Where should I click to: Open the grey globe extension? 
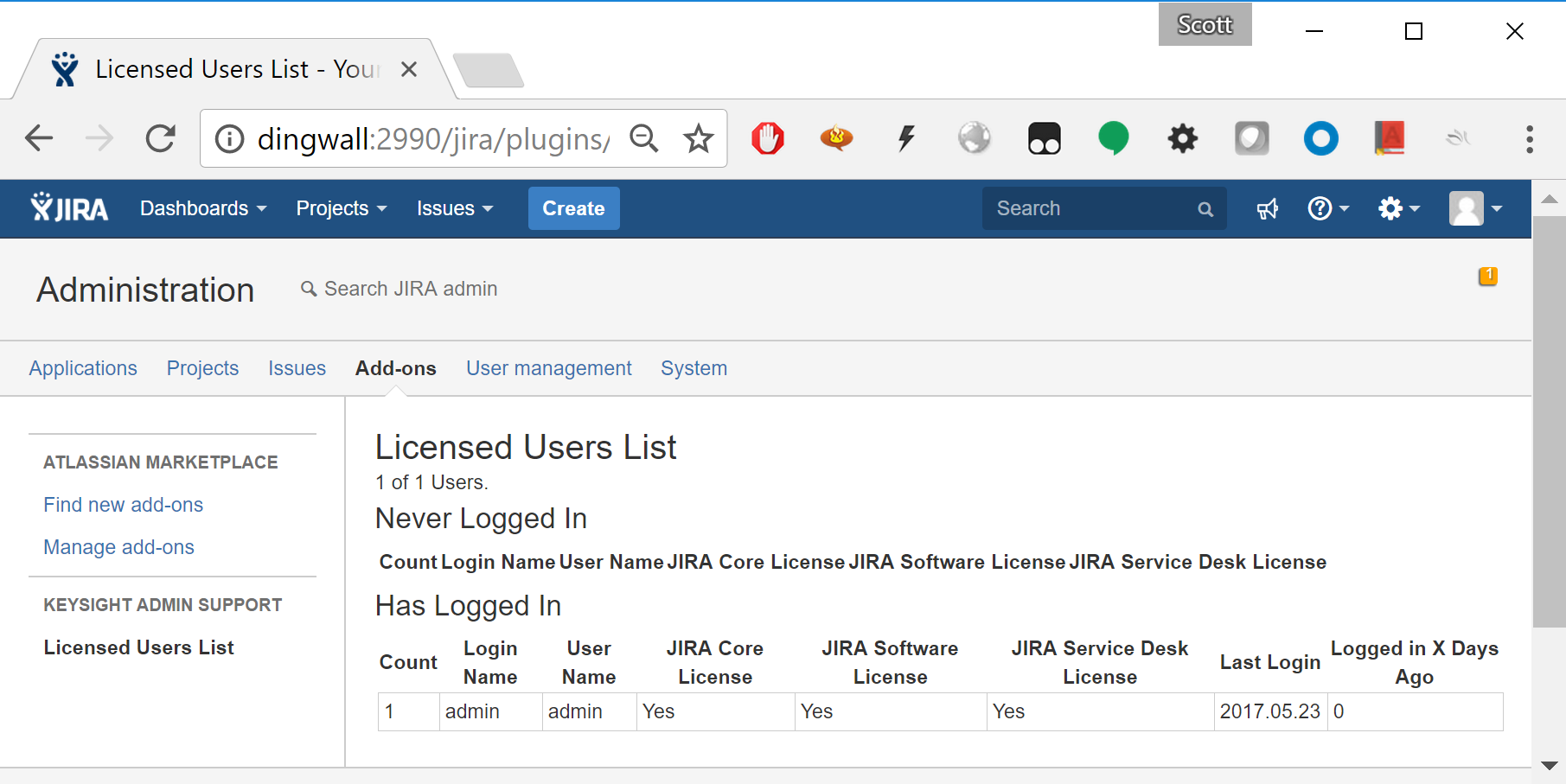coord(975,138)
